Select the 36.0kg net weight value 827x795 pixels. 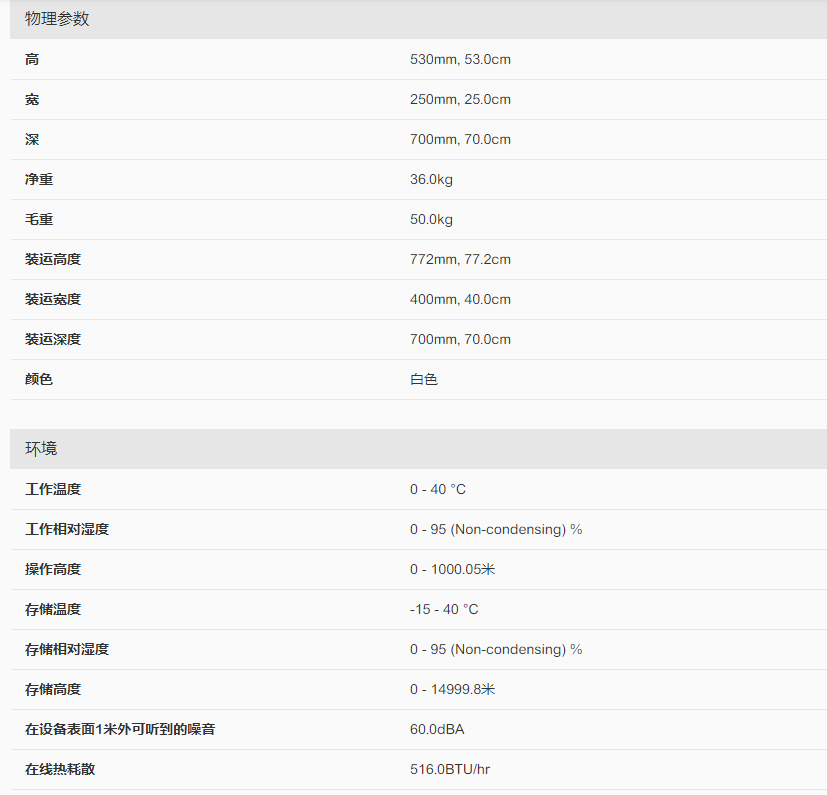pos(431,180)
